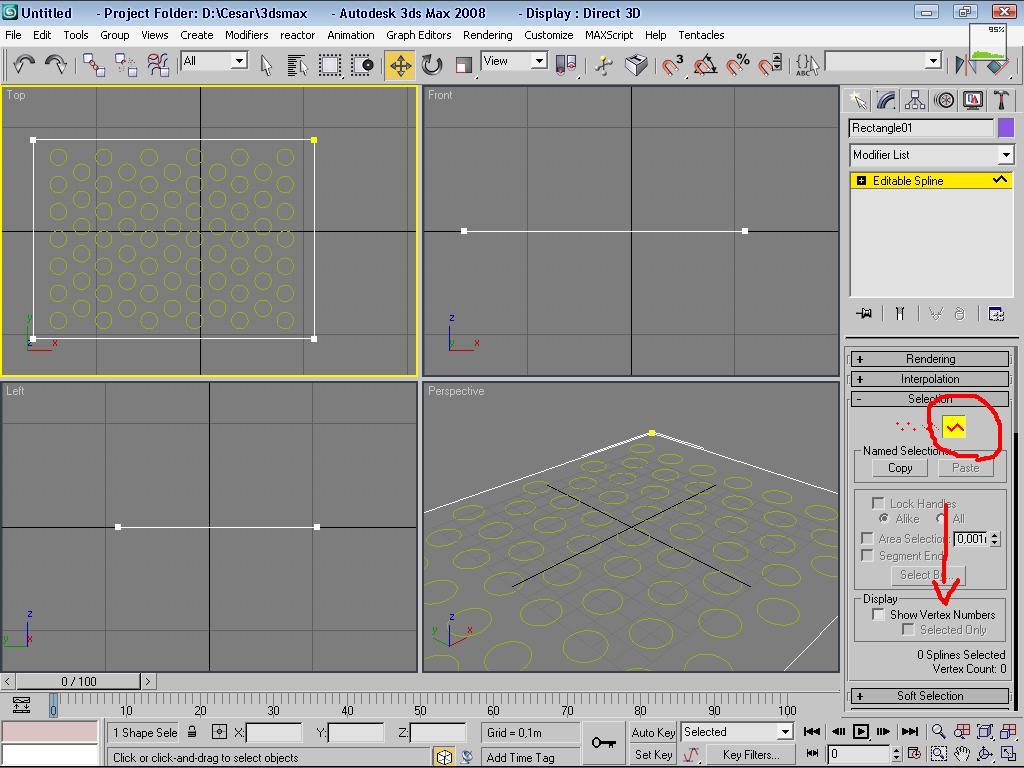This screenshot has height=768, width=1024.
Task: Activate the Select Object arrow tool
Action: click(266, 65)
